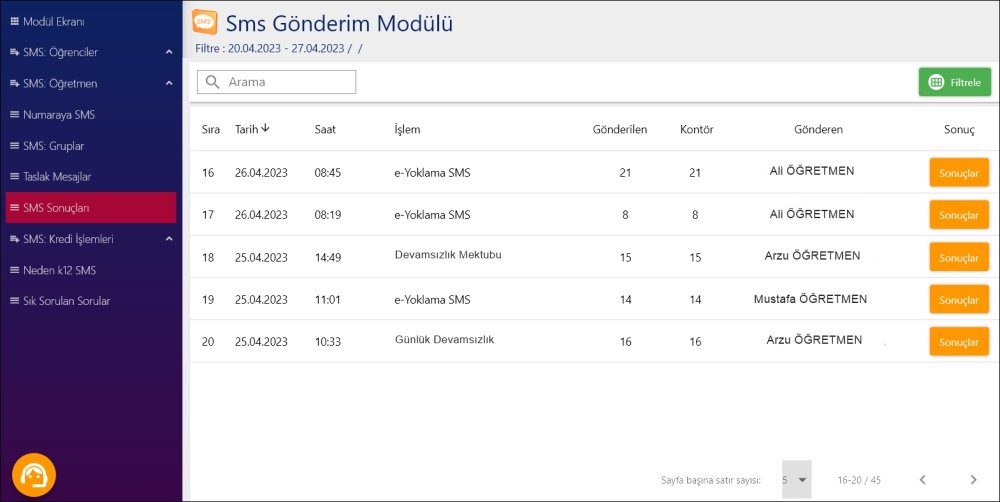Click the list icon beside Numaraya SMS

point(14,115)
